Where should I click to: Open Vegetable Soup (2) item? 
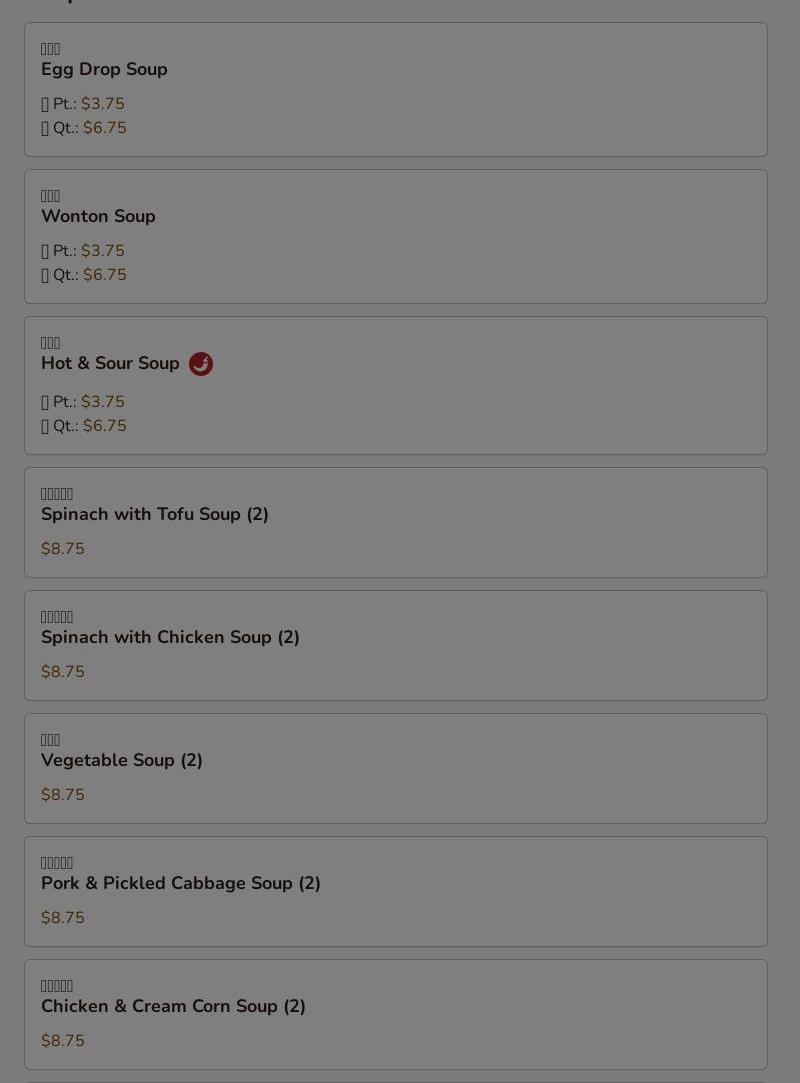point(396,768)
